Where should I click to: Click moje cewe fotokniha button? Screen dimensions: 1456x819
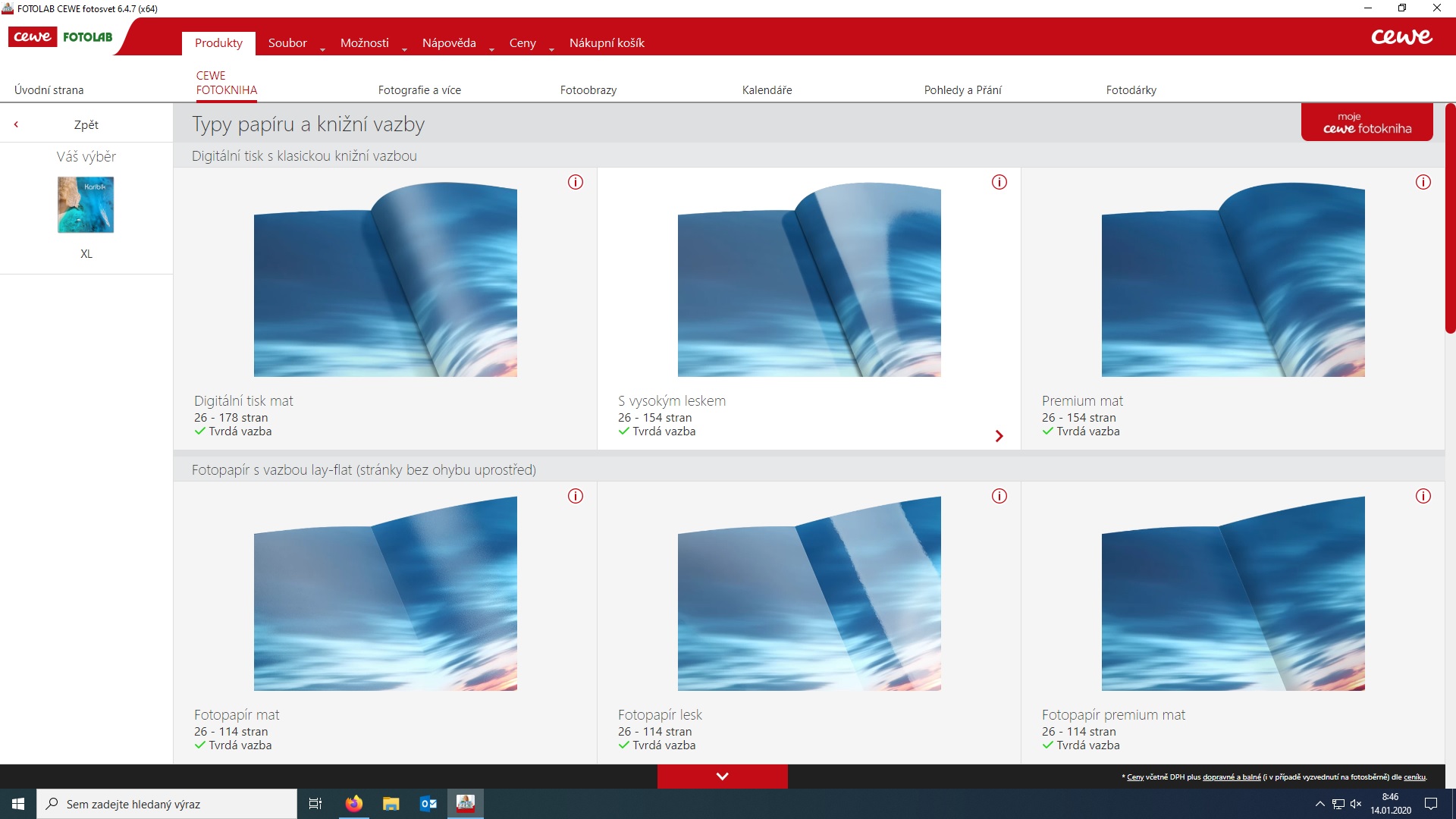[1367, 122]
